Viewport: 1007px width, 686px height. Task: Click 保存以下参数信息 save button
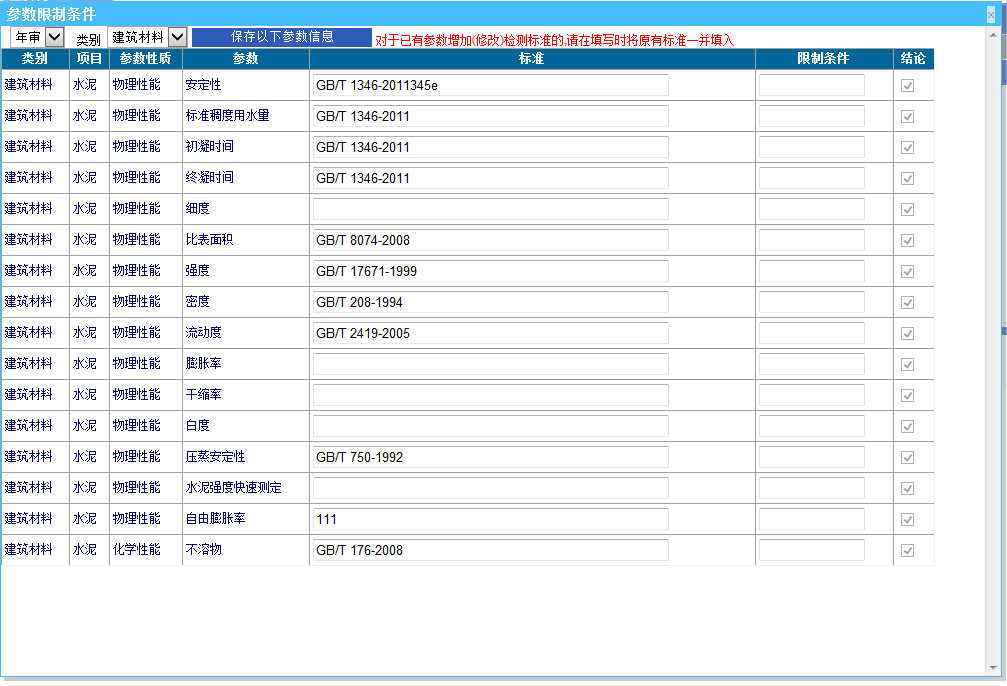282,37
